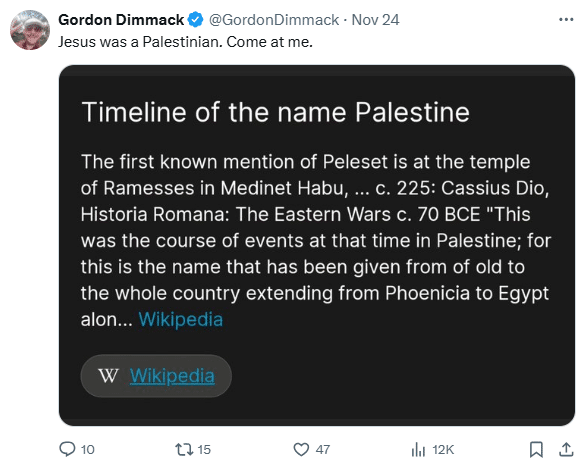Click the 15 reposts count
Image resolution: width=583 pixels, height=467 pixels.
[204, 450]
